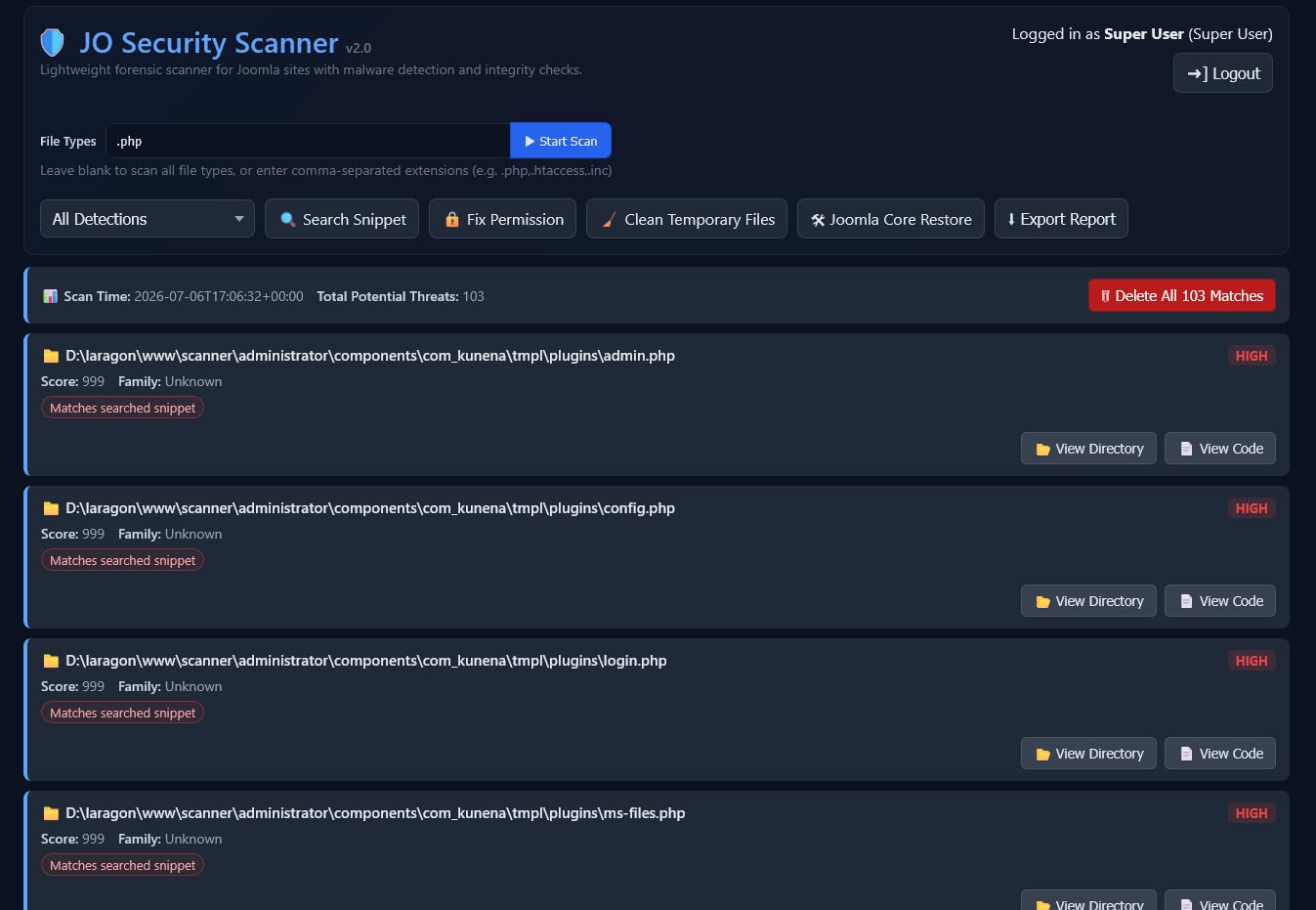Click 'Logged in as Super User' text

(1142, 34)
